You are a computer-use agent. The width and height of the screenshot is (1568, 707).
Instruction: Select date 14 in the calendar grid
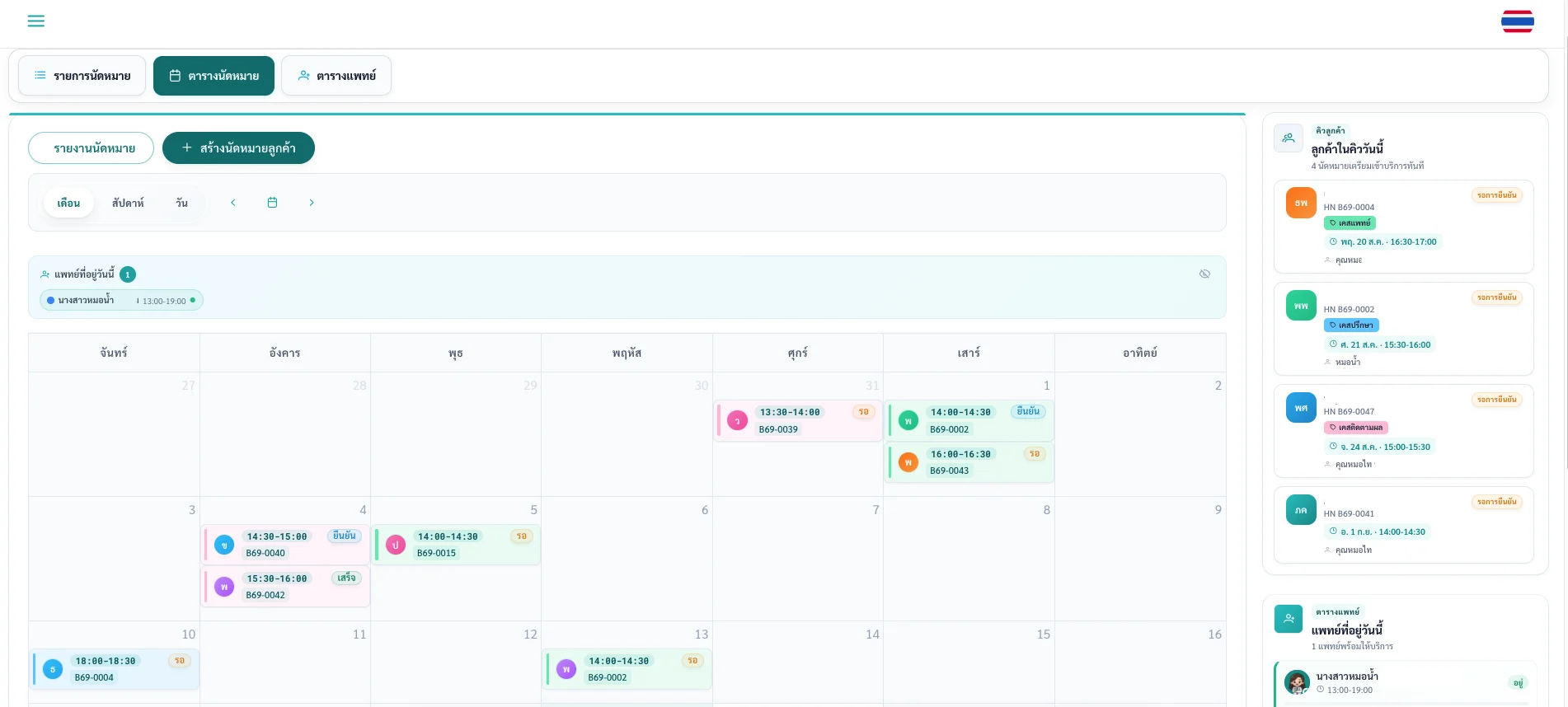click(x=872, y=634)
